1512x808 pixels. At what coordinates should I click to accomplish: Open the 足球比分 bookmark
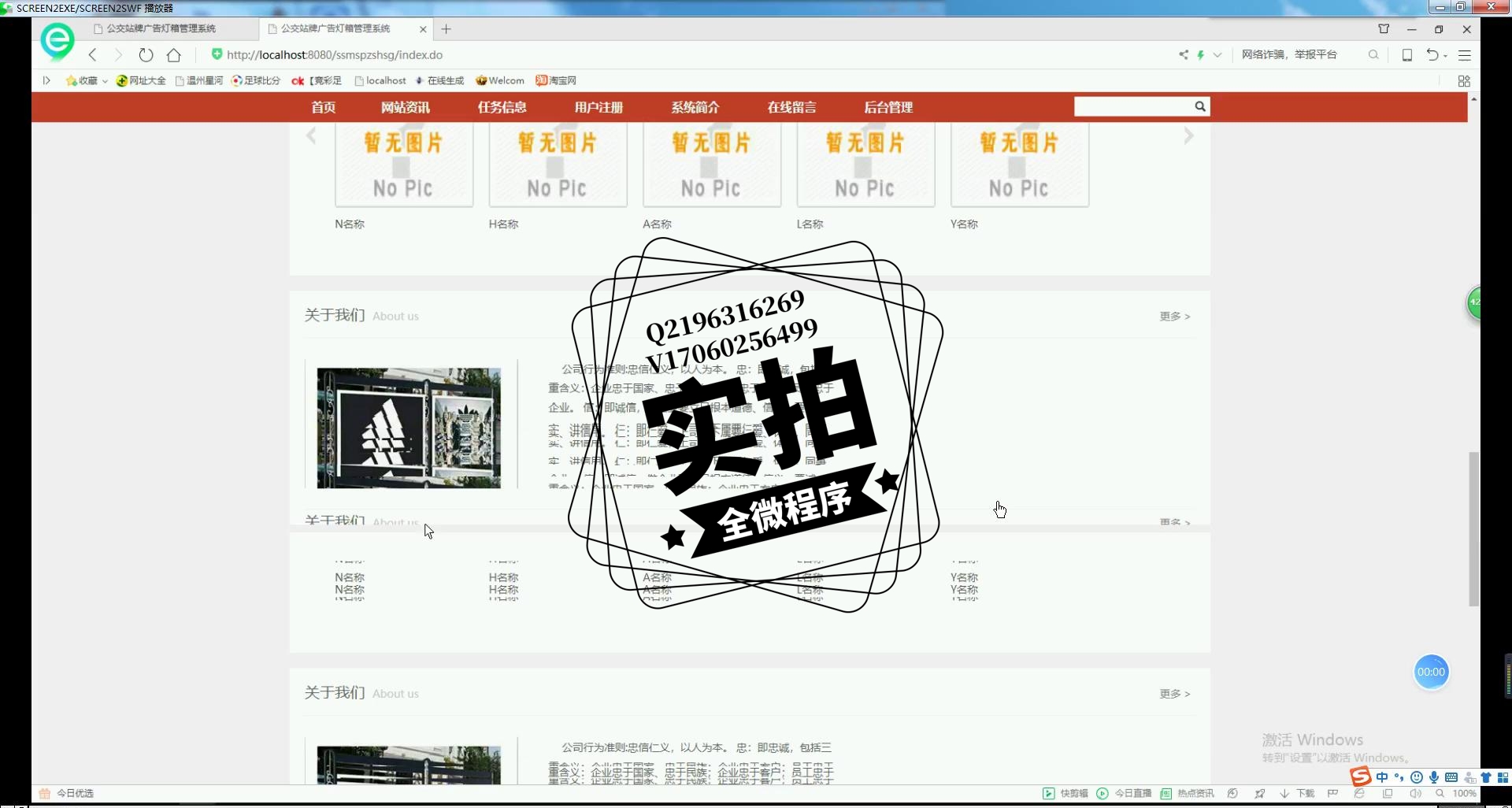(256, 80)
